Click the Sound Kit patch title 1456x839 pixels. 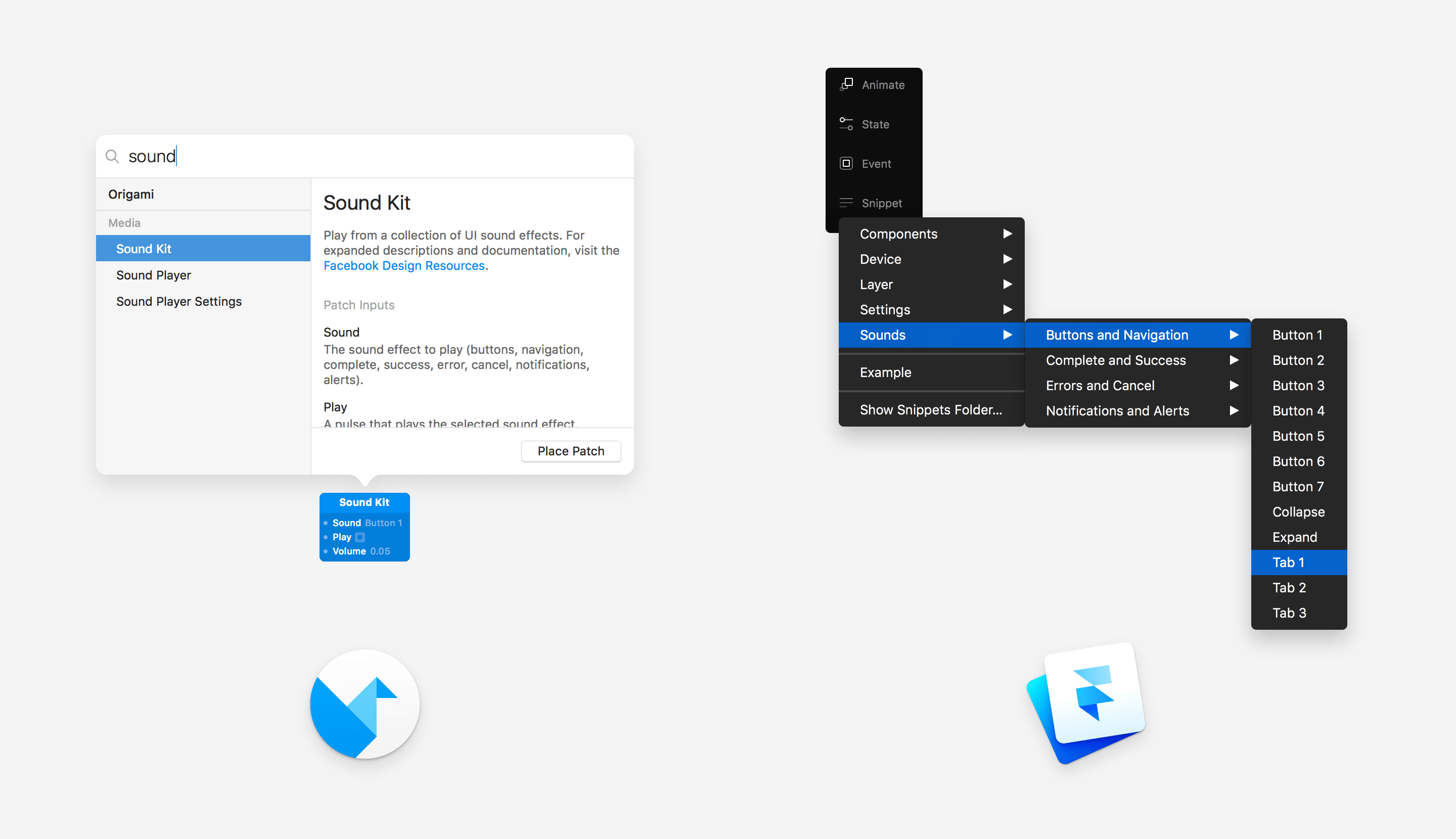365,502
